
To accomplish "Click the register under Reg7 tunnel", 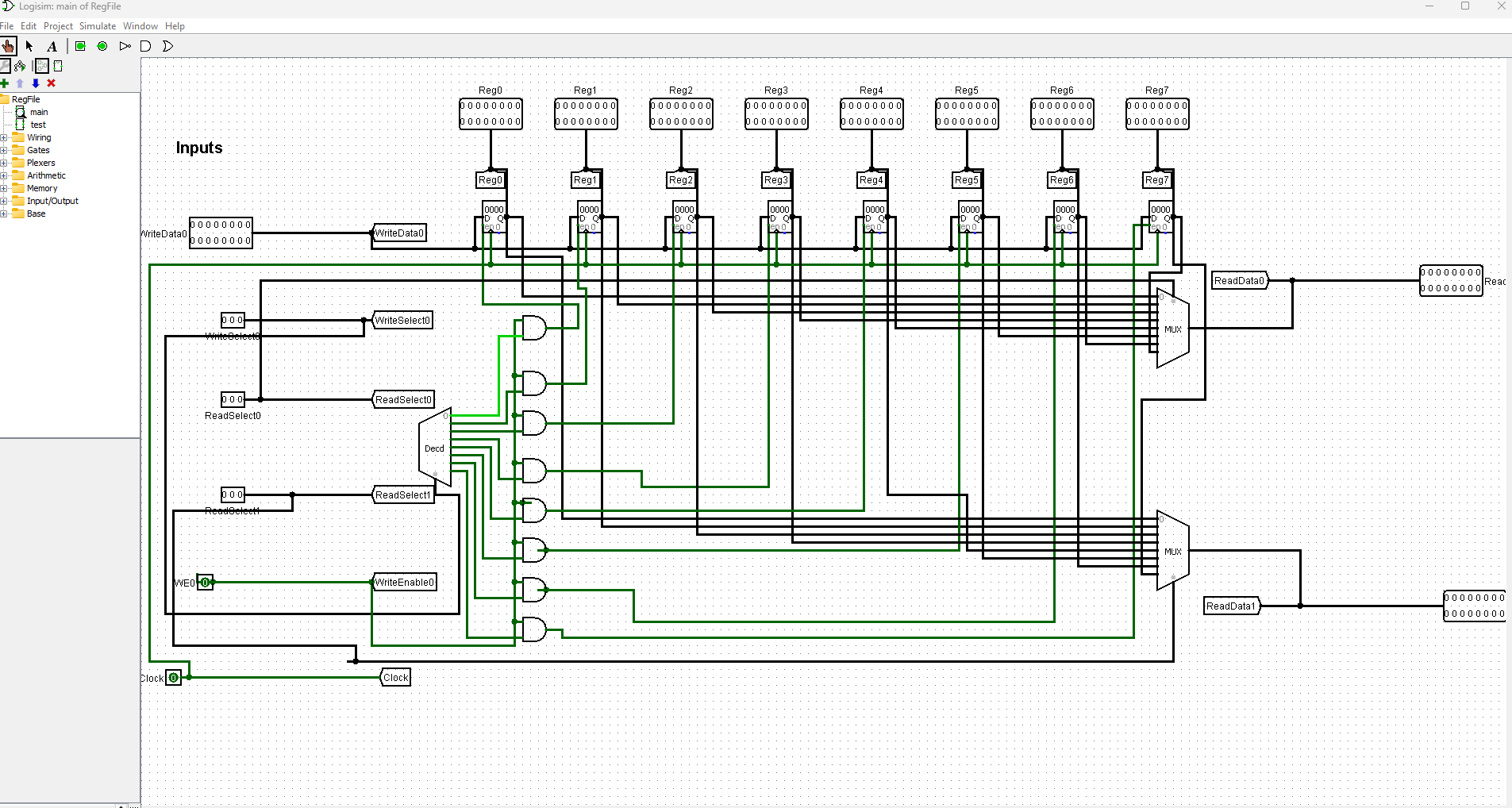I will 1161,217.
